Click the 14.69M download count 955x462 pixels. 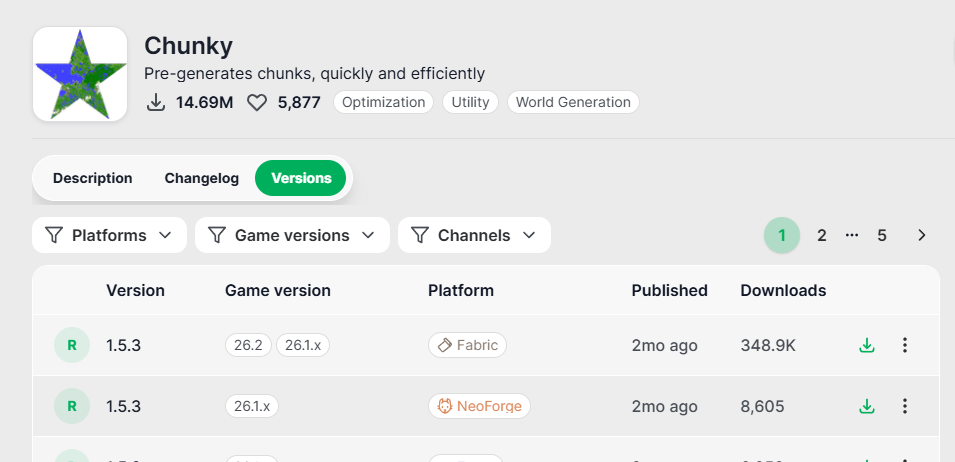click(205, 102)
